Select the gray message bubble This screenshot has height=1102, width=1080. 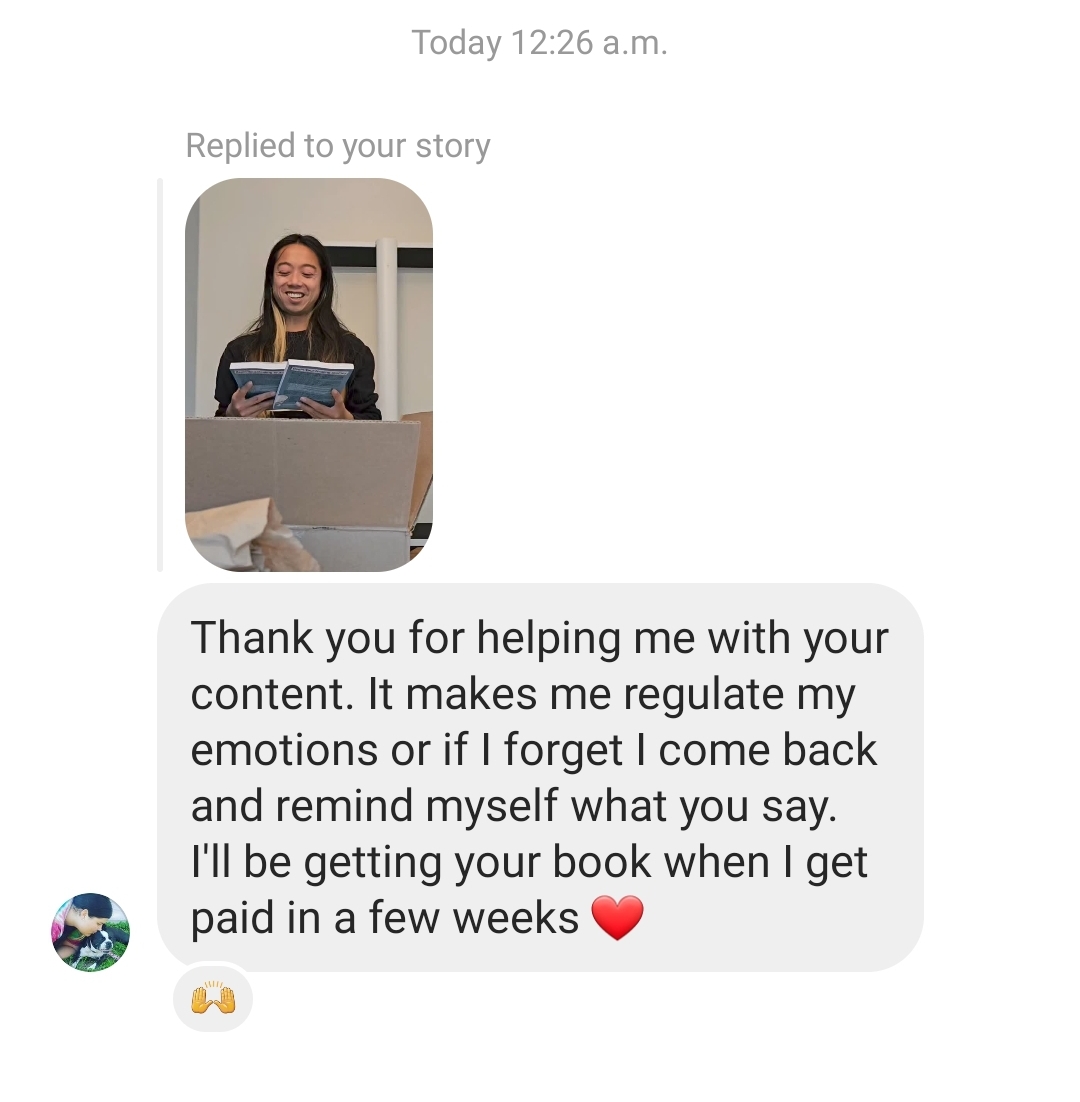pyautogui.click(x=540, y=777)
